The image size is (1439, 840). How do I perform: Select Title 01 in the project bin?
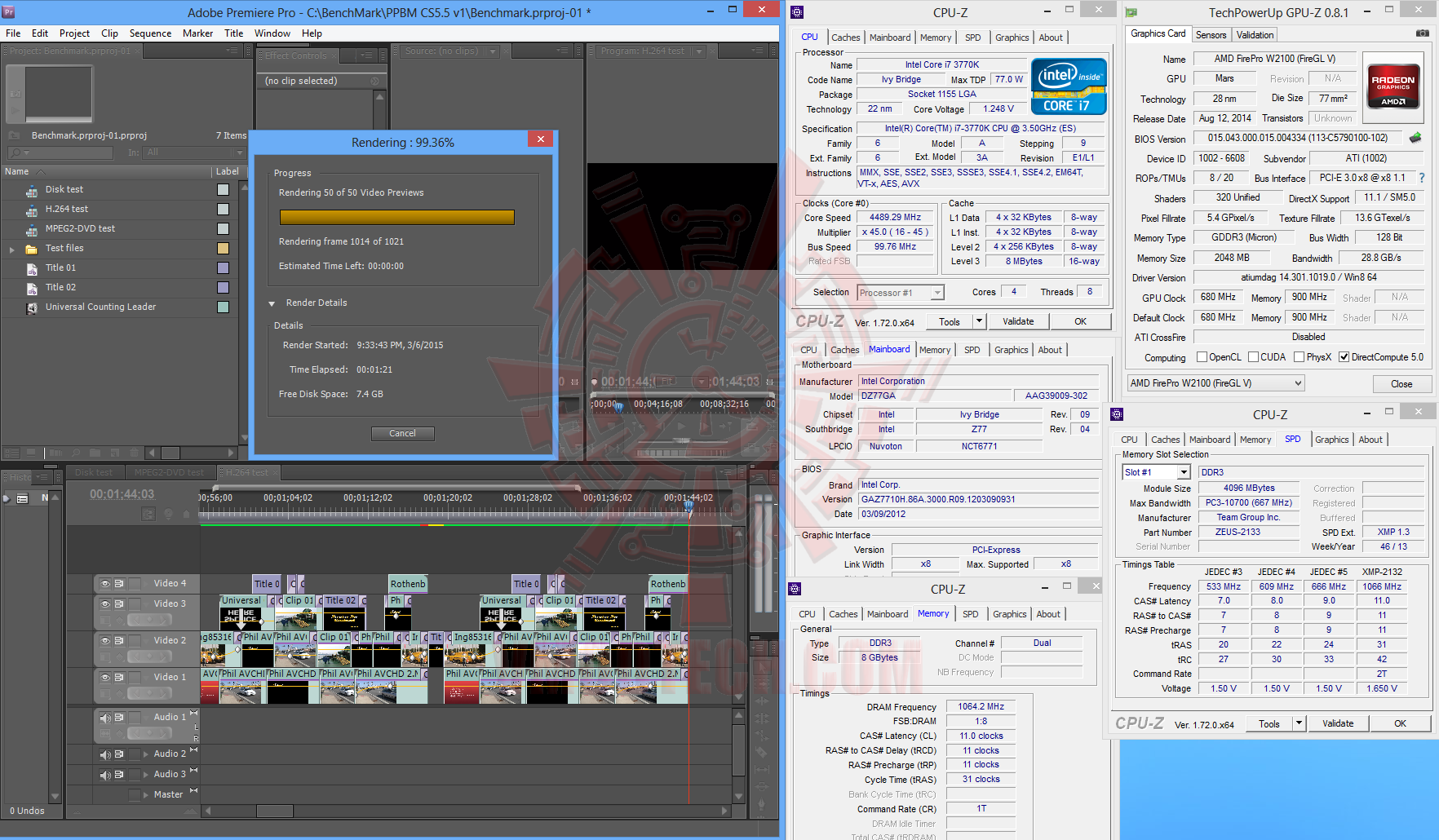click(60, 267)
